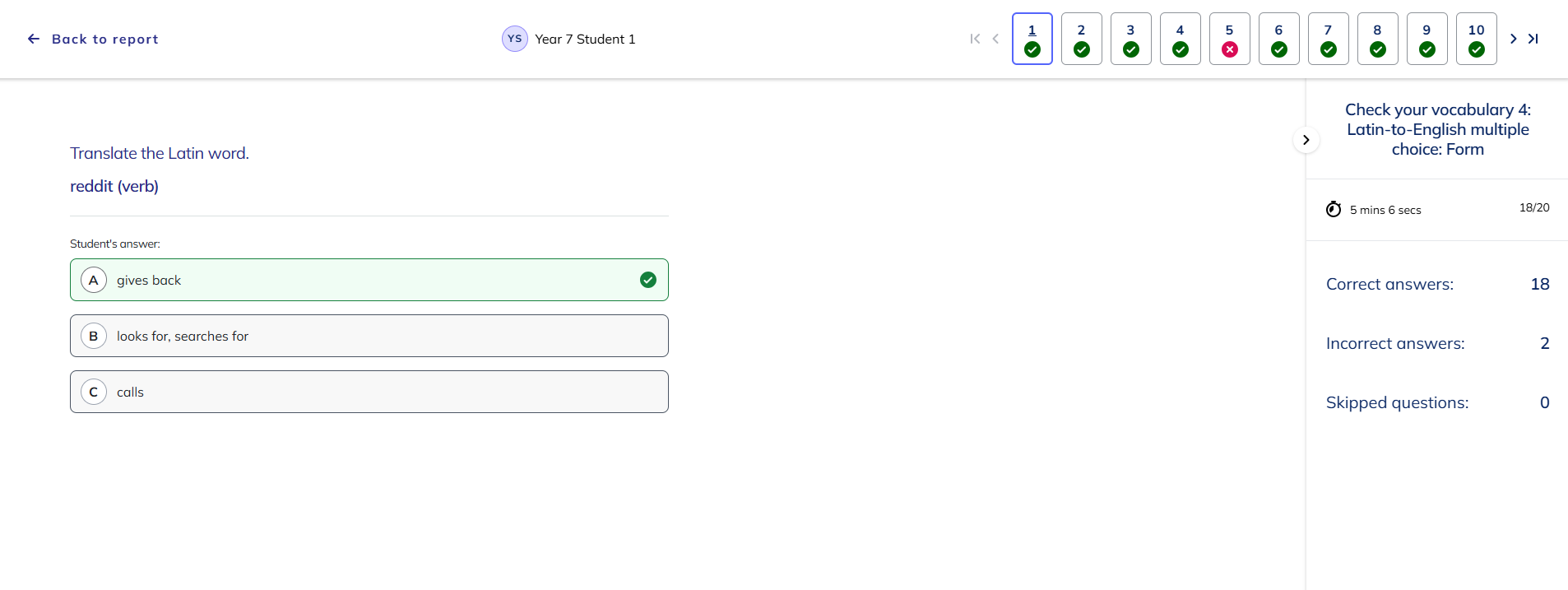The image size is (1568, 590).
Task: Click the quiz title heading
Action: tap(1437, 129)
